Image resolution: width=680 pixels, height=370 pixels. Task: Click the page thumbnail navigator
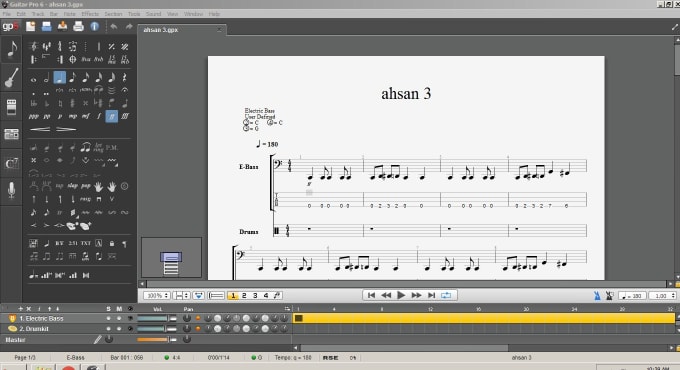coord(171,257)
